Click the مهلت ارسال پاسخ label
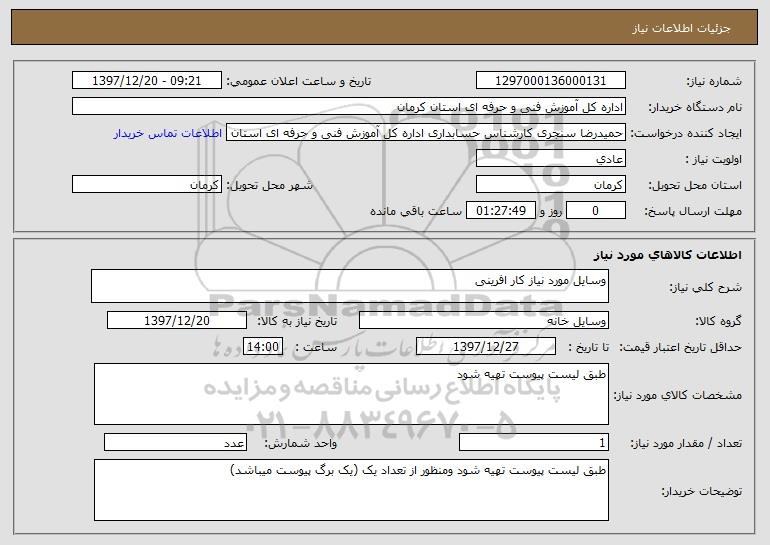Screen dimensions: 770x545 point(693,212)
